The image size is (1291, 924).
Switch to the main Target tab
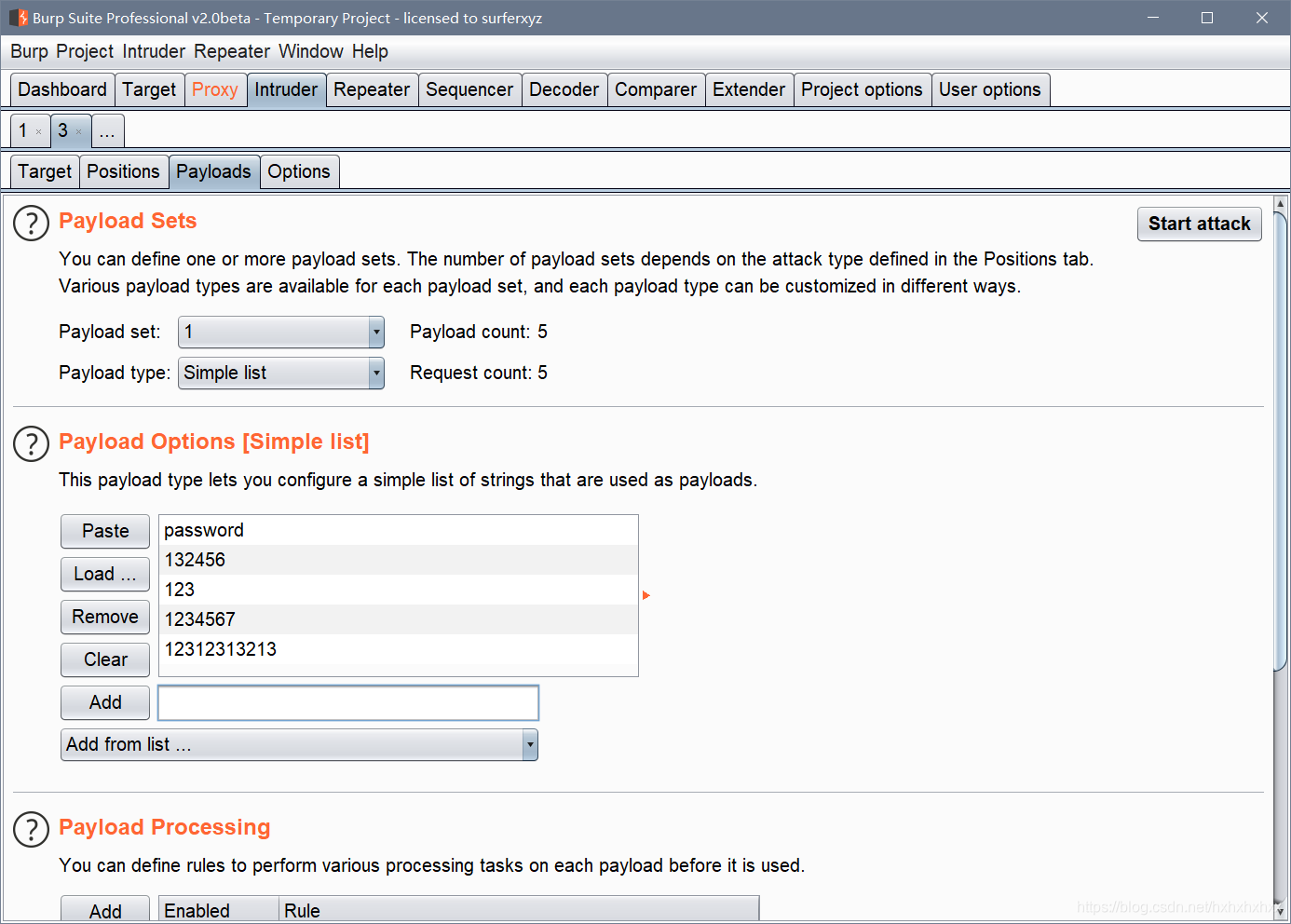(149, 89)
